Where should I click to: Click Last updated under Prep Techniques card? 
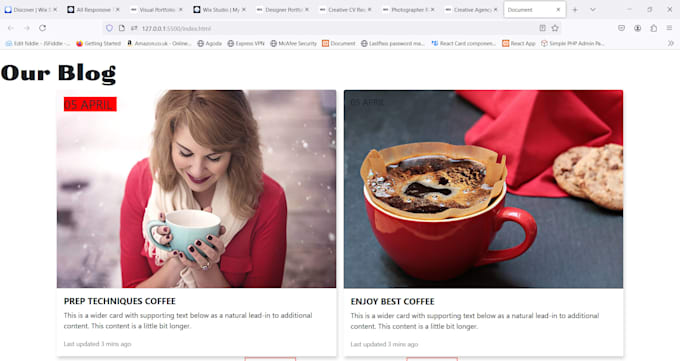point(97,344)
